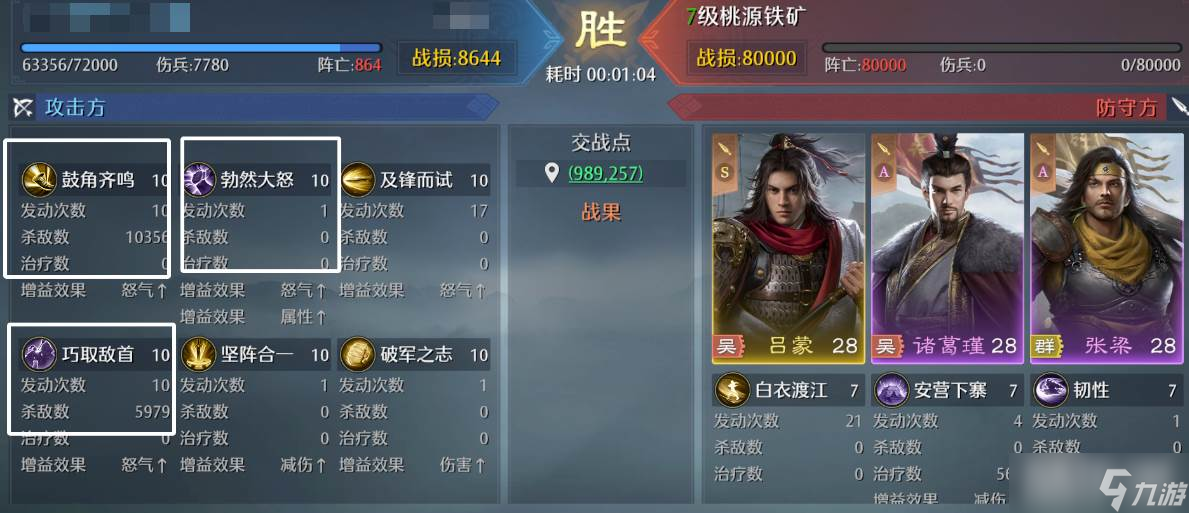Click the attacker troop strength bar
Image resolution: width=1189 pixels, height=513 pixels.
201,48
